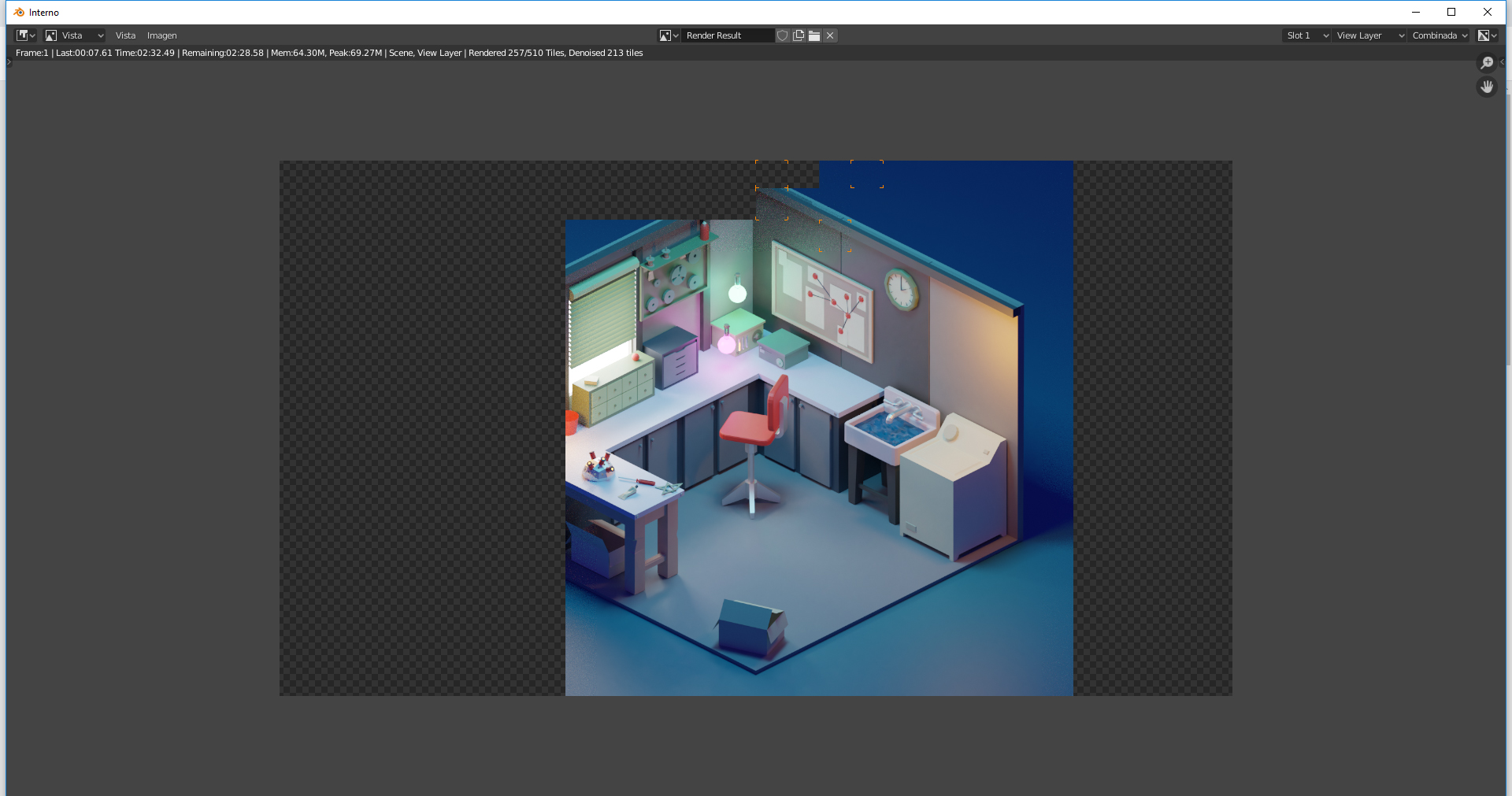The image size is (1512, 796).
Task: Close the Interno window
Action: tap(1488, 12)
